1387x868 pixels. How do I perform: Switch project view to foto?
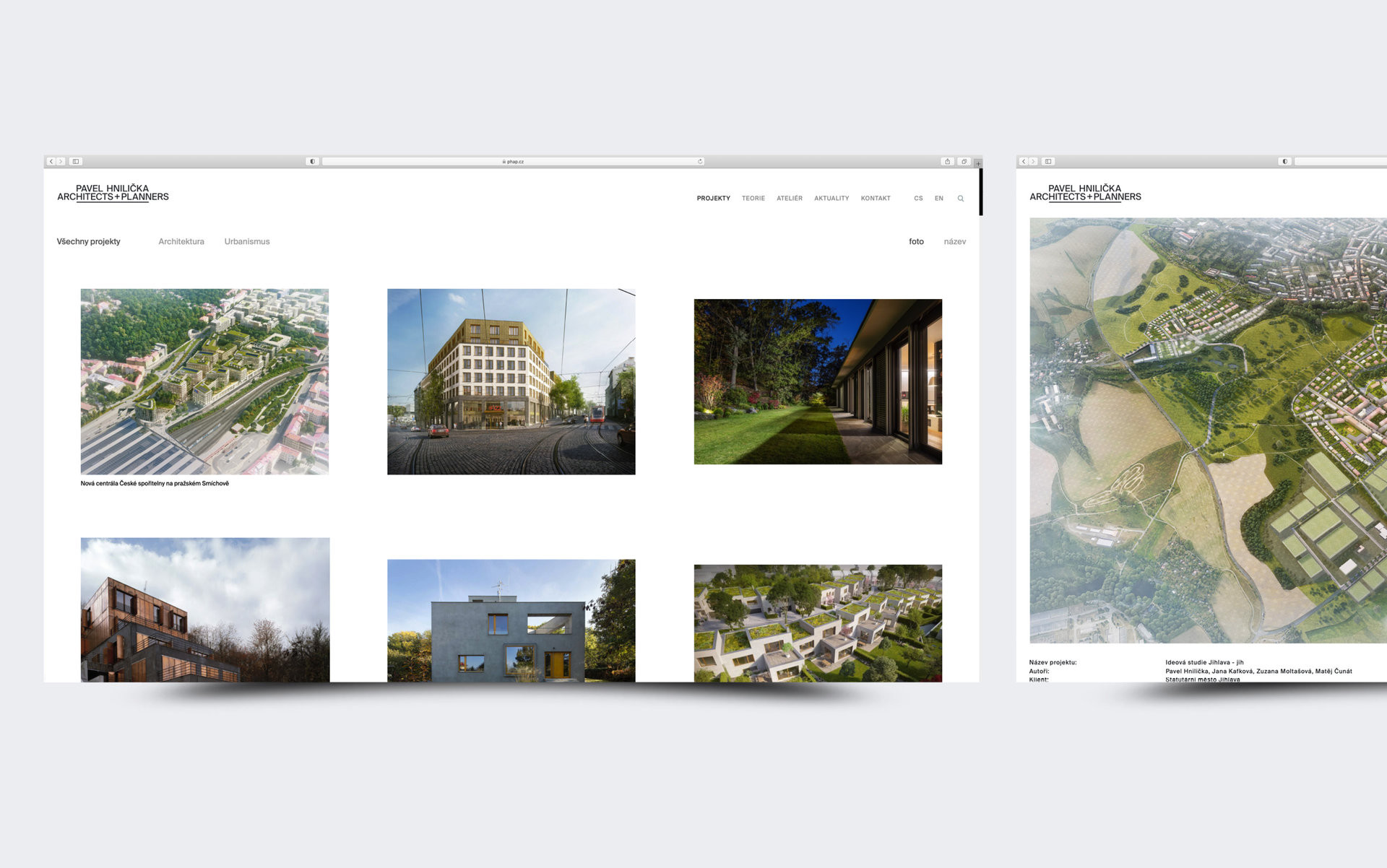point(916,242)
